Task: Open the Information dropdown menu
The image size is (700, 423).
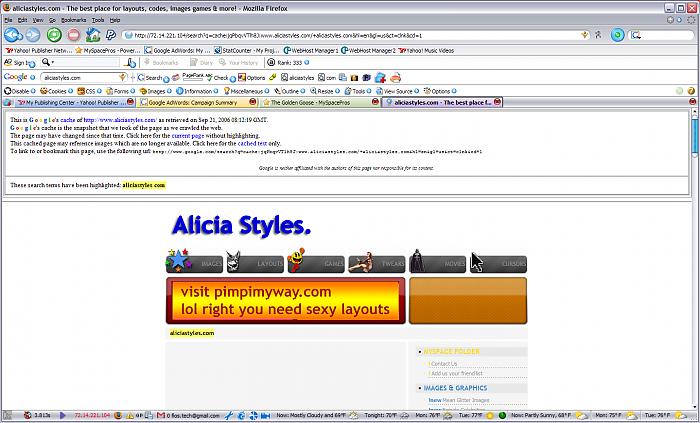Action: tap(197, 91)
